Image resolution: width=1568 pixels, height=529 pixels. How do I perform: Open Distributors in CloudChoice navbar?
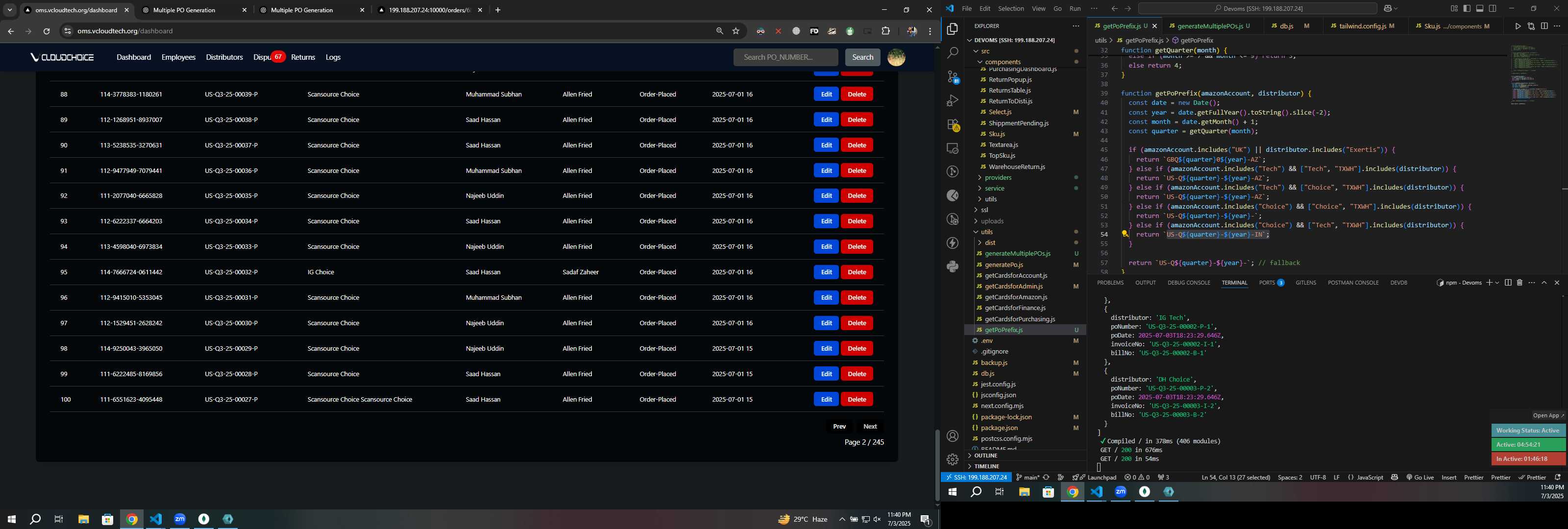pos(224,57)
